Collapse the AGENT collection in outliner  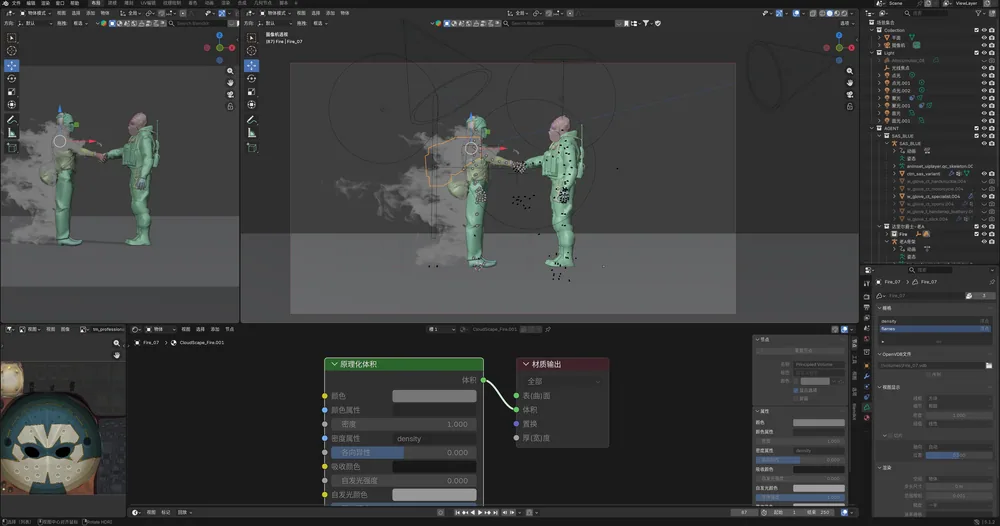tap(872, 128)
